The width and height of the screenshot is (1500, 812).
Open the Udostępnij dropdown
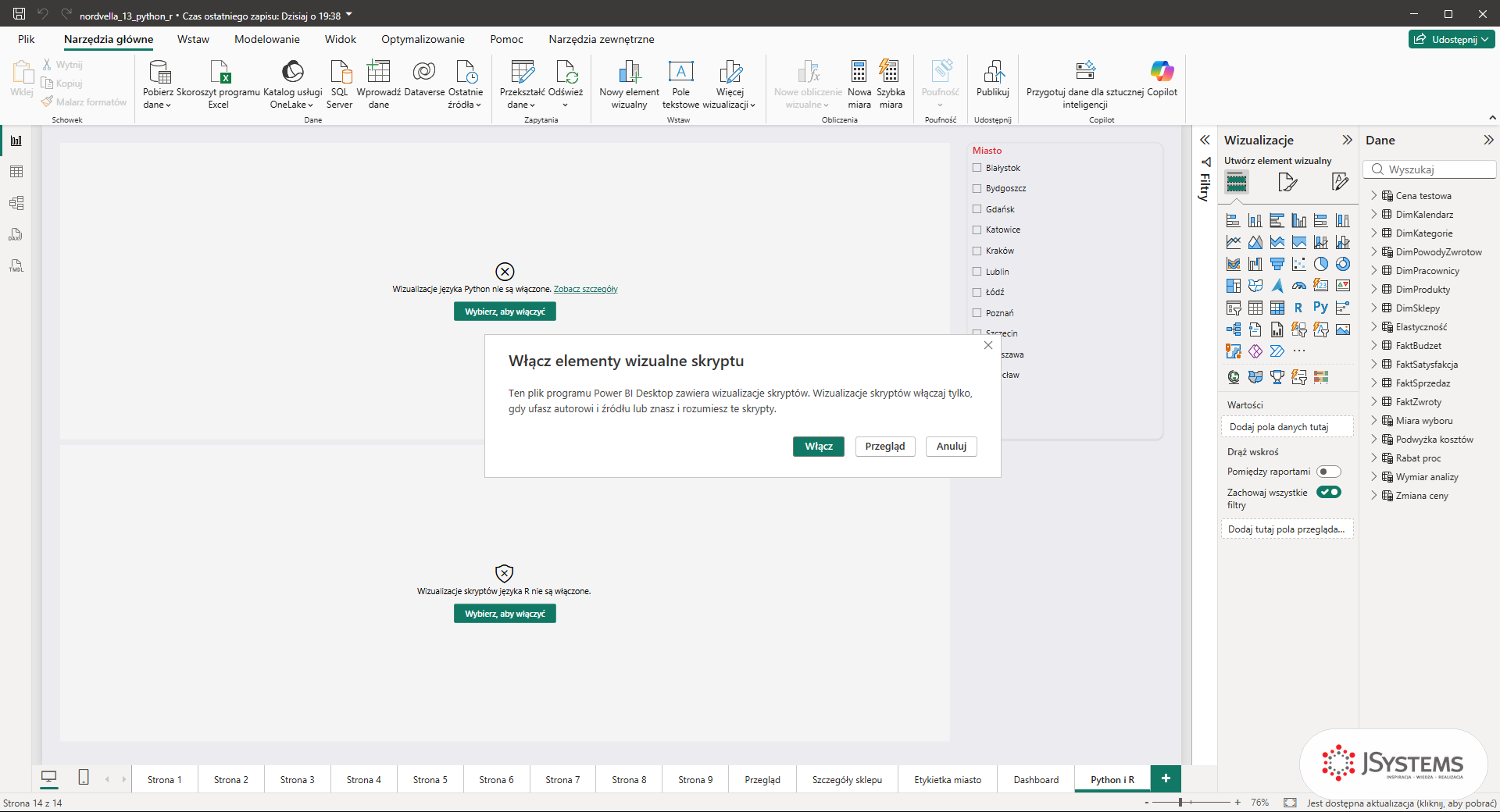[1452, 39]
